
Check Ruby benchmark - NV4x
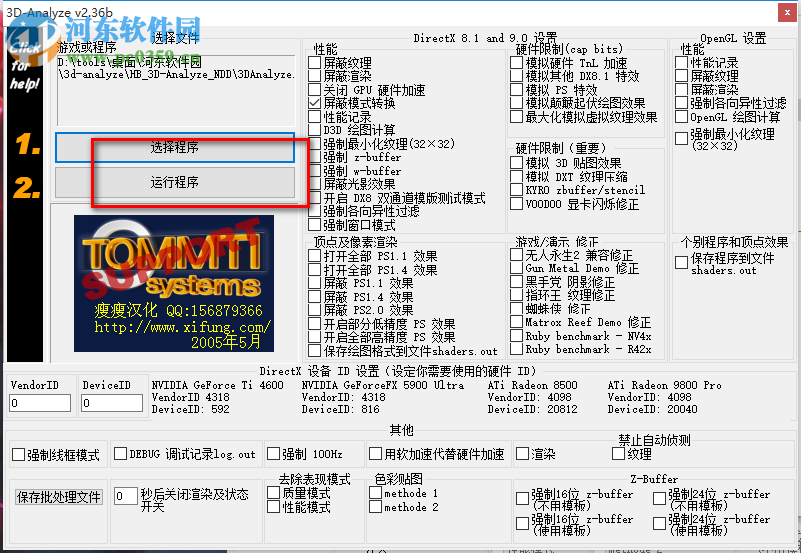[x=516, y=335]
